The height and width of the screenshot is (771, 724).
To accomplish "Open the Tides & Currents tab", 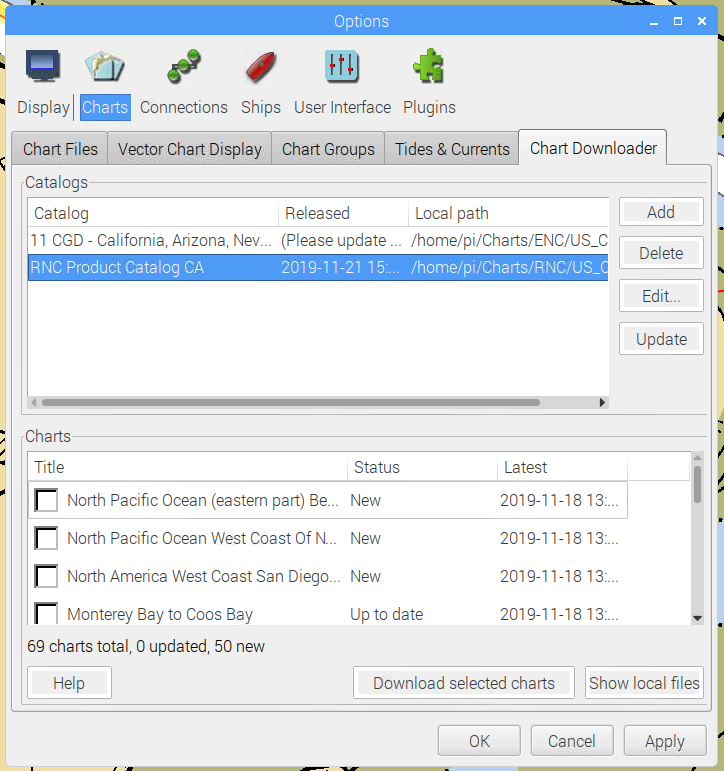I will [452, 149].
